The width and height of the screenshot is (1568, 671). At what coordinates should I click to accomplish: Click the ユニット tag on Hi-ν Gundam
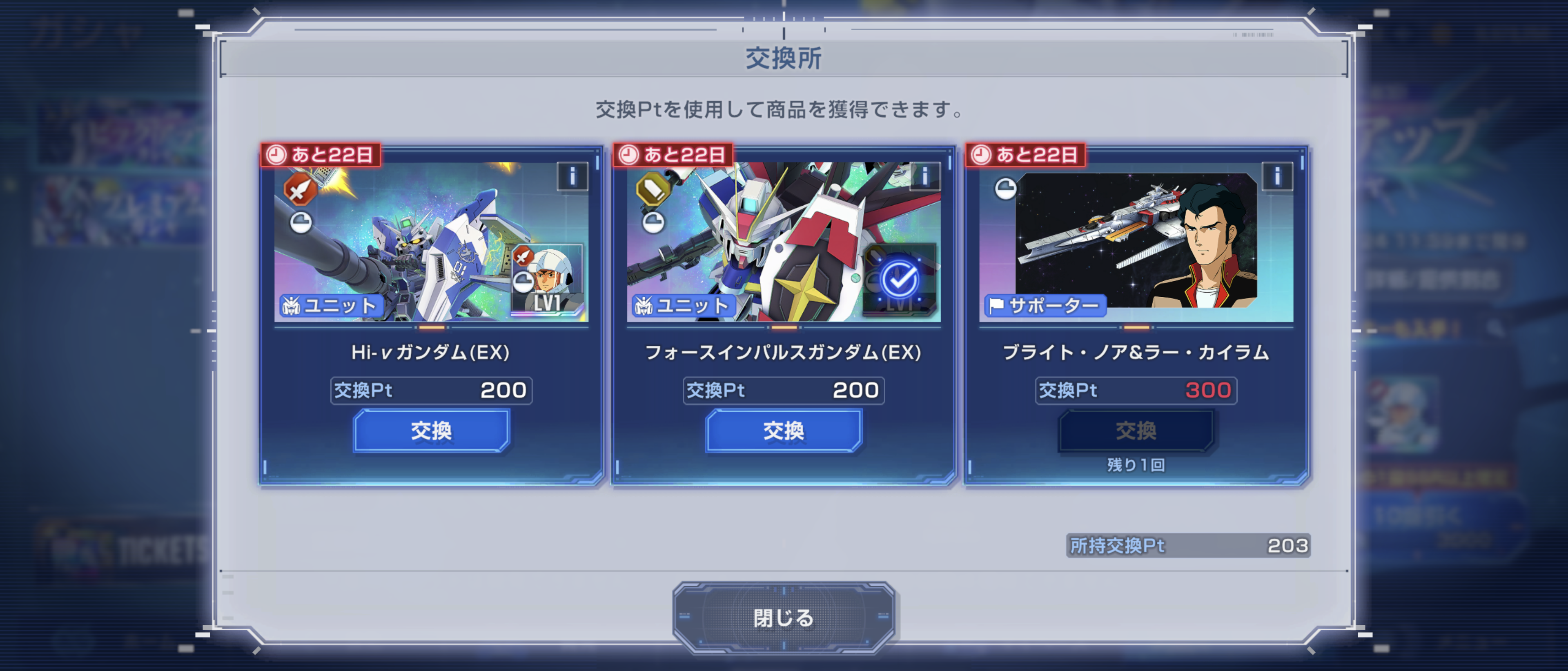(x=331, y=305)
